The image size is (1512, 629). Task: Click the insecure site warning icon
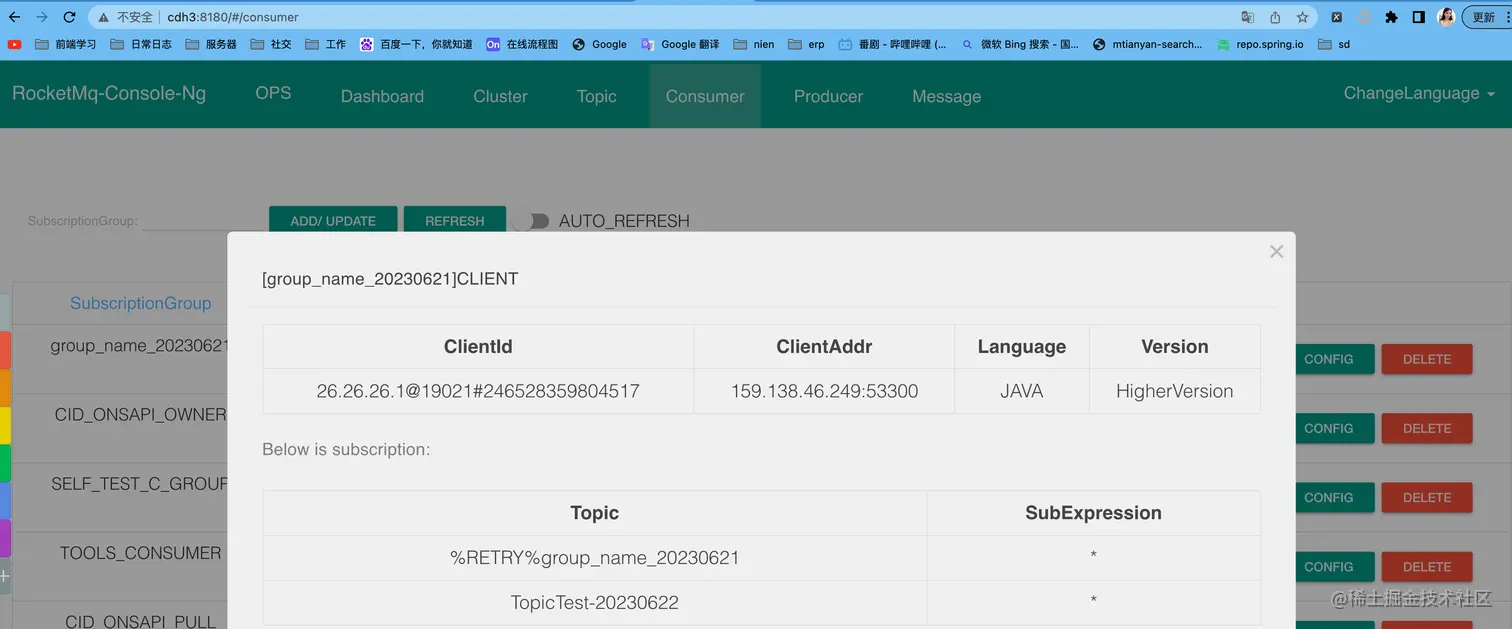pyautogui.click(x=103, y=17)
